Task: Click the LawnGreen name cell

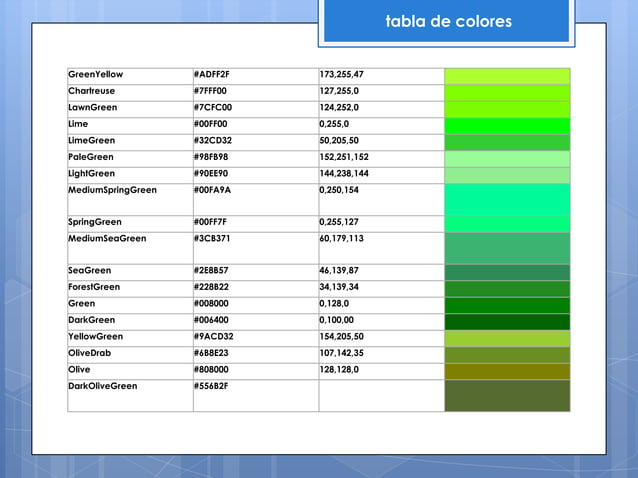Action: click(129, 108)
